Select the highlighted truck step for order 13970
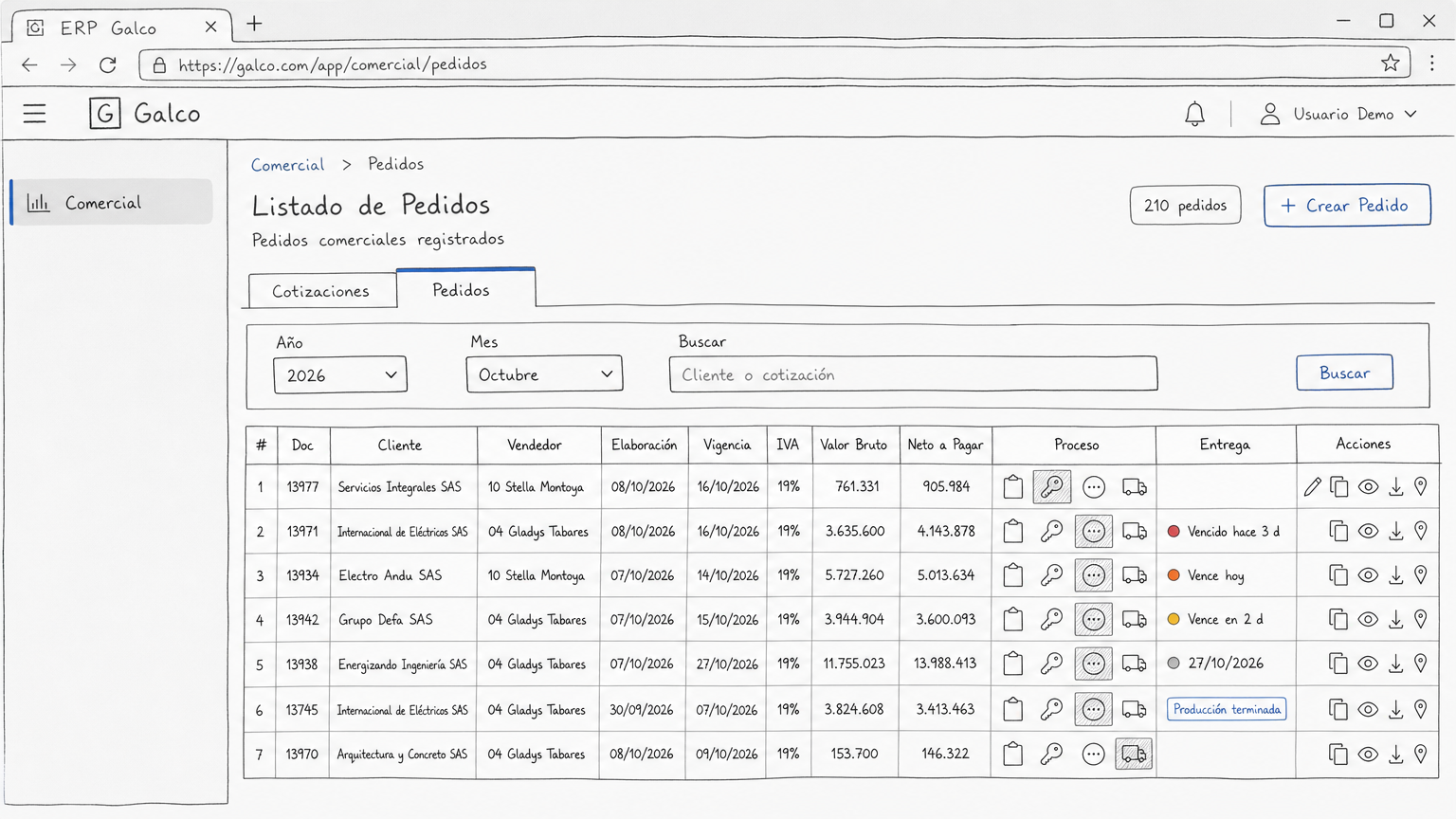The height and width of the screenshot is (819, 1456). (1134, 755)
